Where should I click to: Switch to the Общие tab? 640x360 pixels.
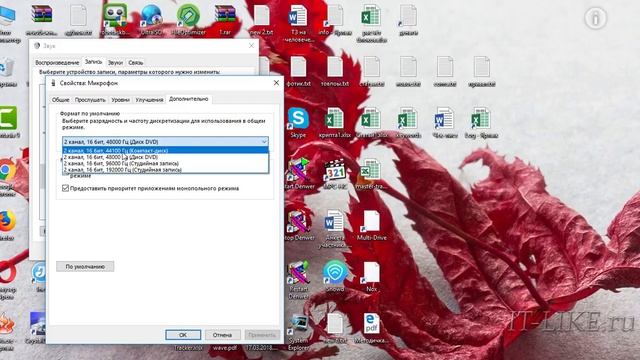pos(60,100)
